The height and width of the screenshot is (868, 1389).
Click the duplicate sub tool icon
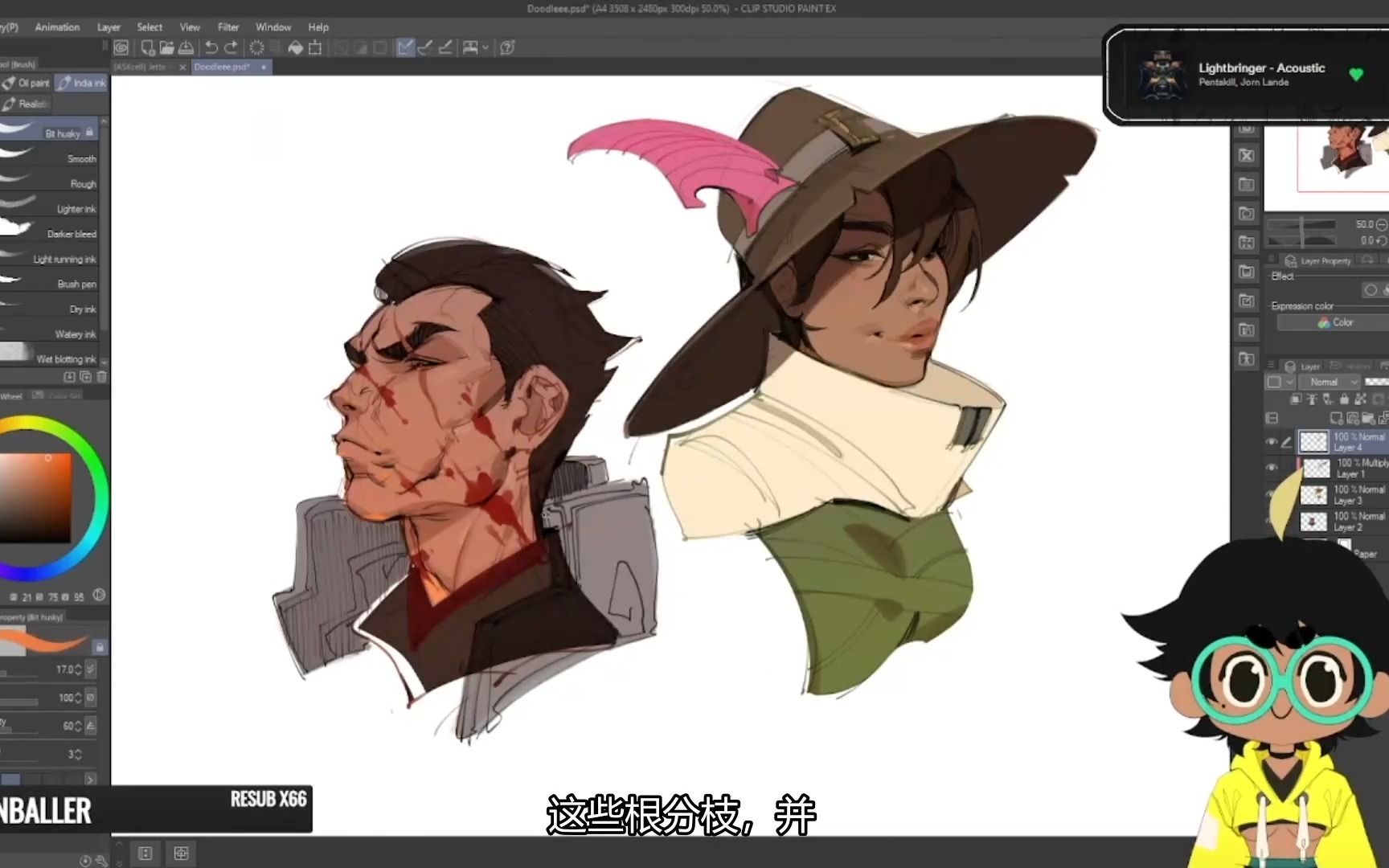[x=85, y=376]
